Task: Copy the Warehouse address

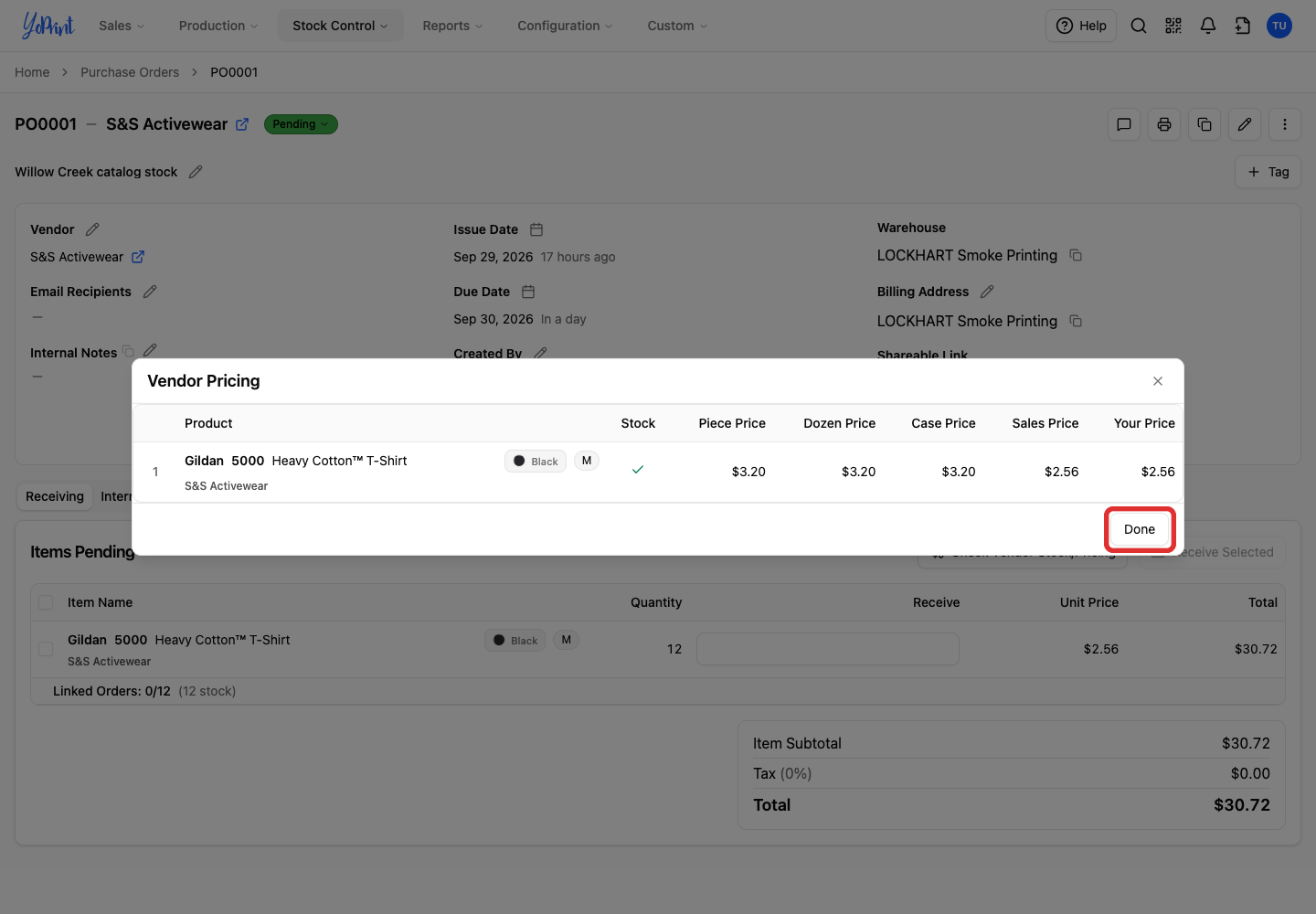Action: point(1076,255)
